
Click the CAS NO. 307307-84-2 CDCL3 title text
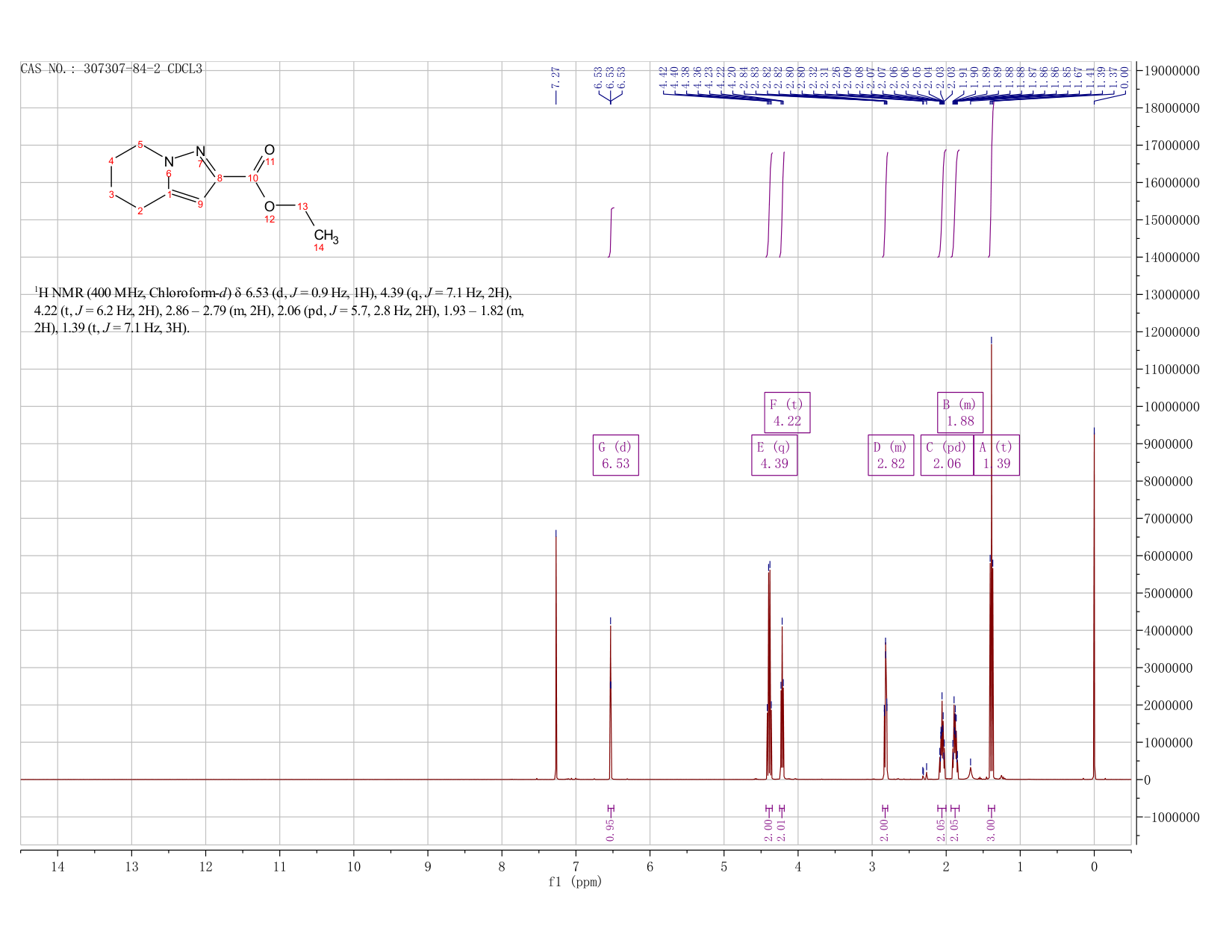point(111,69)
